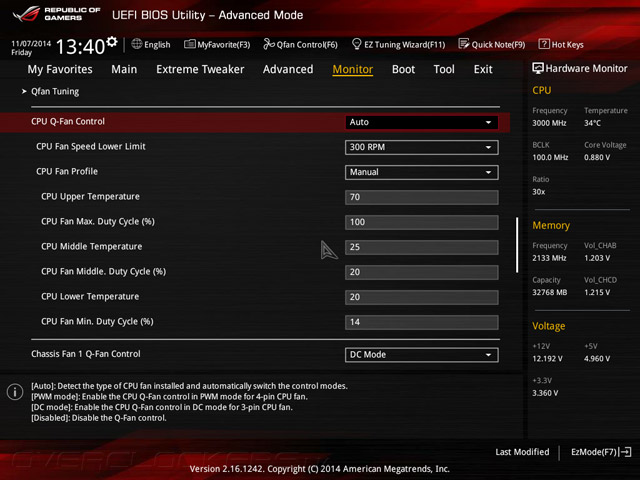640x480 pixels.
Task: Click the CPU Upper Temperature field
Action: point(422,197)
